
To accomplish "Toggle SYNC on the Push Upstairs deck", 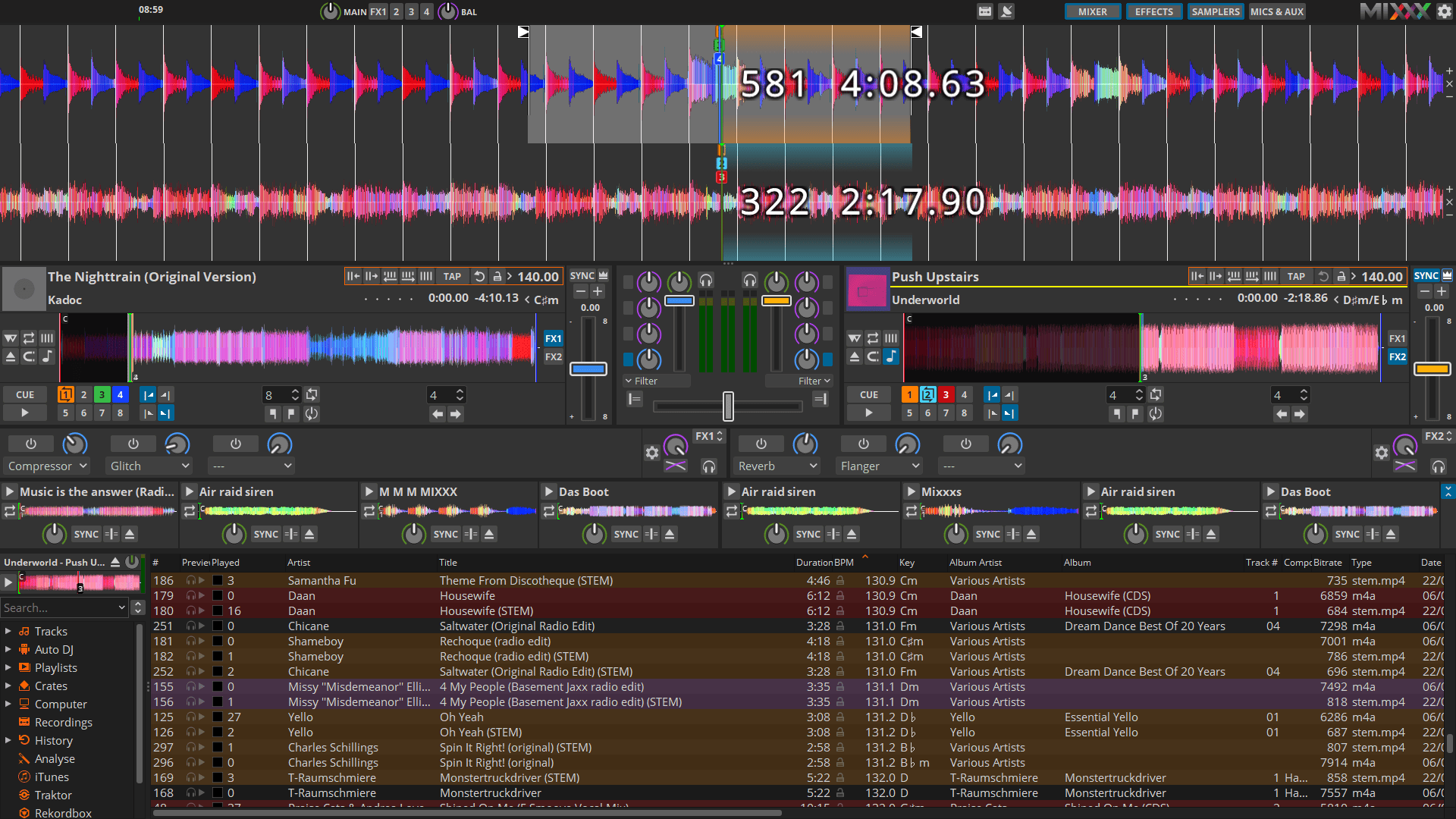I will point(1425,276).
